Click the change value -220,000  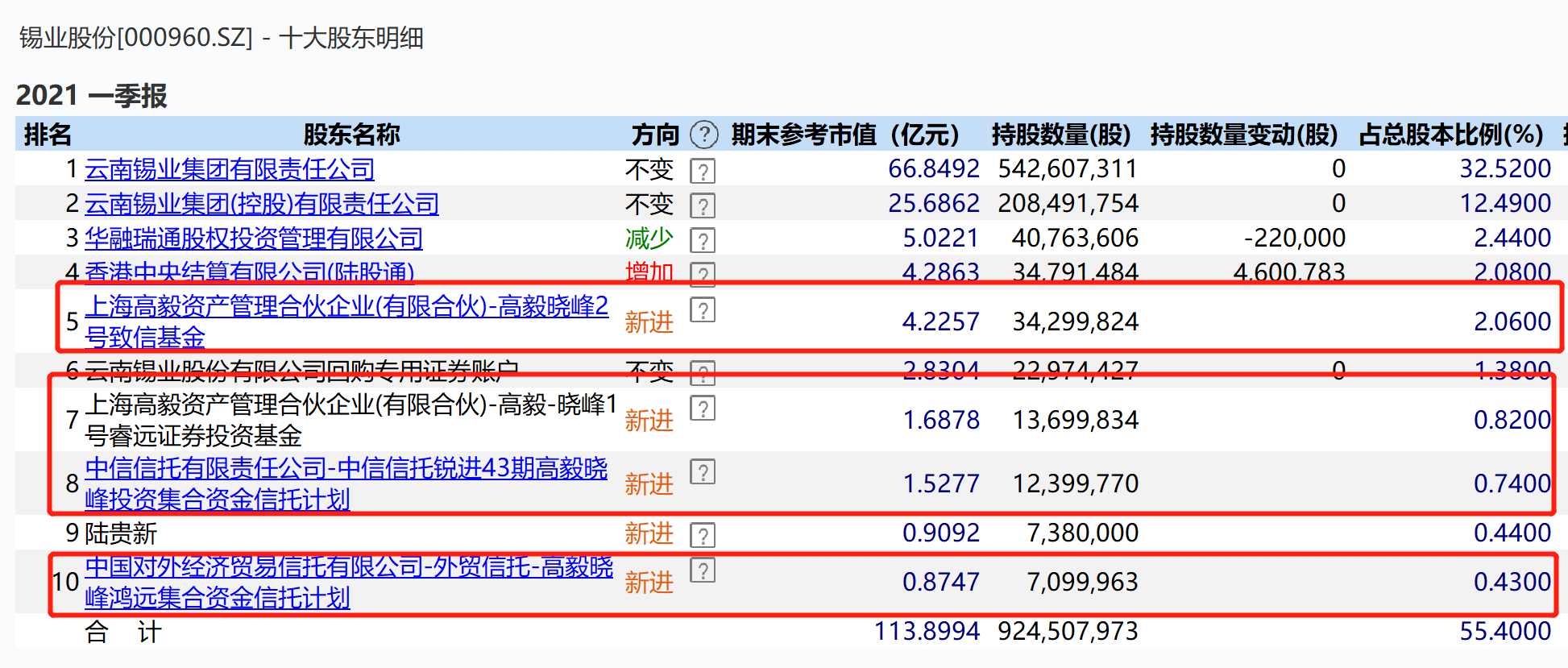[1295, 239]
